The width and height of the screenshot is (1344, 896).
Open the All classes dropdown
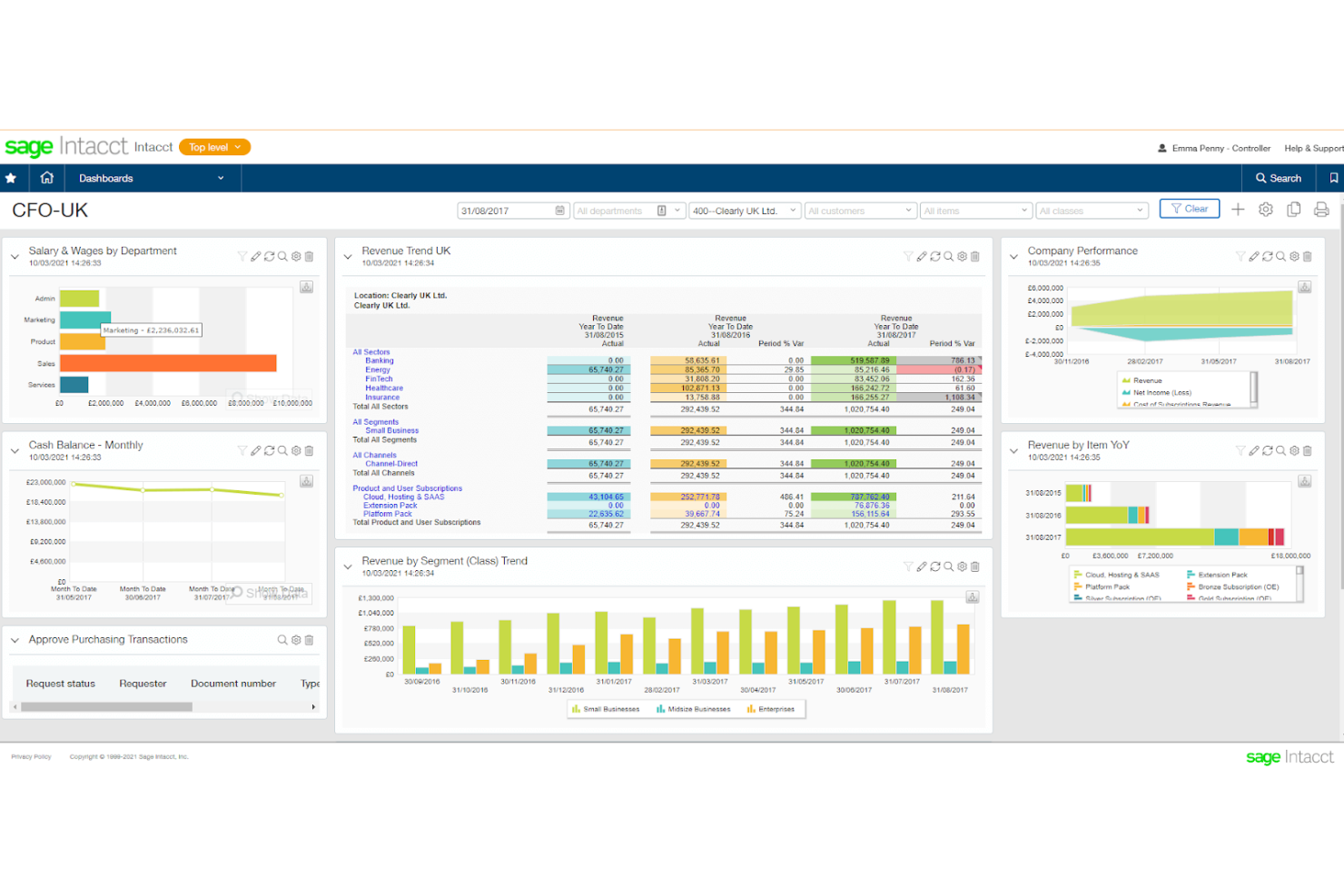pyautogui.click(x=1092, y=211)
